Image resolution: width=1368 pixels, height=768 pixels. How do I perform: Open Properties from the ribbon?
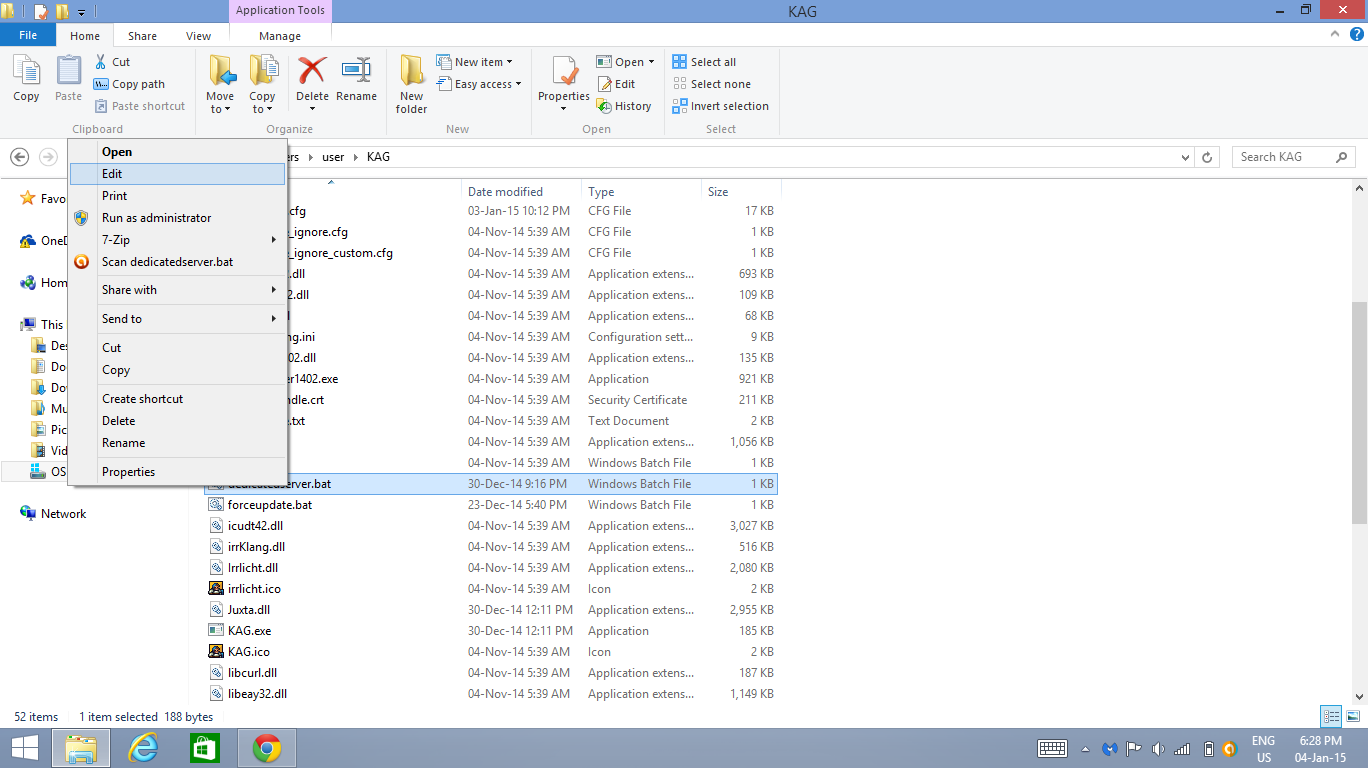[x=564, y=75]
